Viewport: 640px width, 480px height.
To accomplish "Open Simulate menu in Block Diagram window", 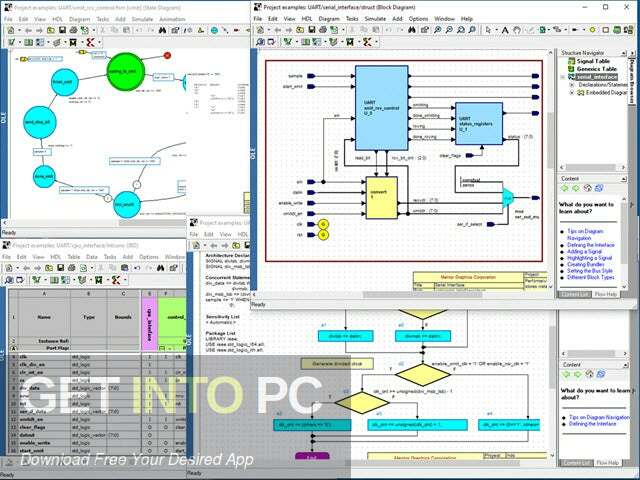I will click(x=375, y=19).
